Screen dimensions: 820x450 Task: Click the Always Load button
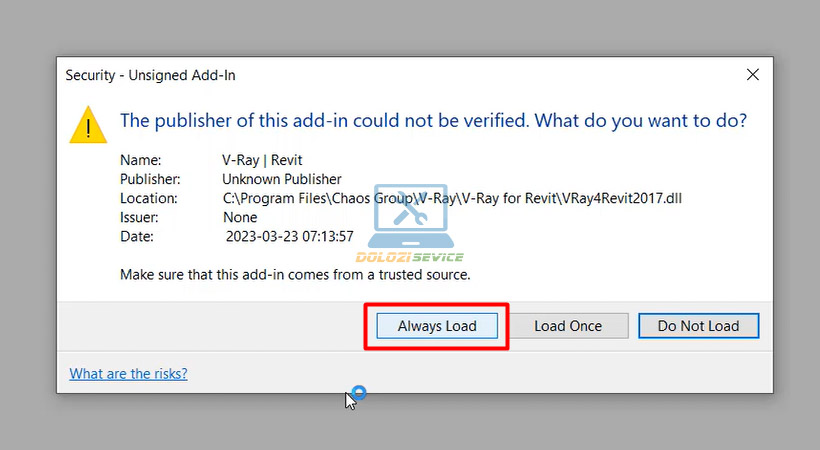436,326
